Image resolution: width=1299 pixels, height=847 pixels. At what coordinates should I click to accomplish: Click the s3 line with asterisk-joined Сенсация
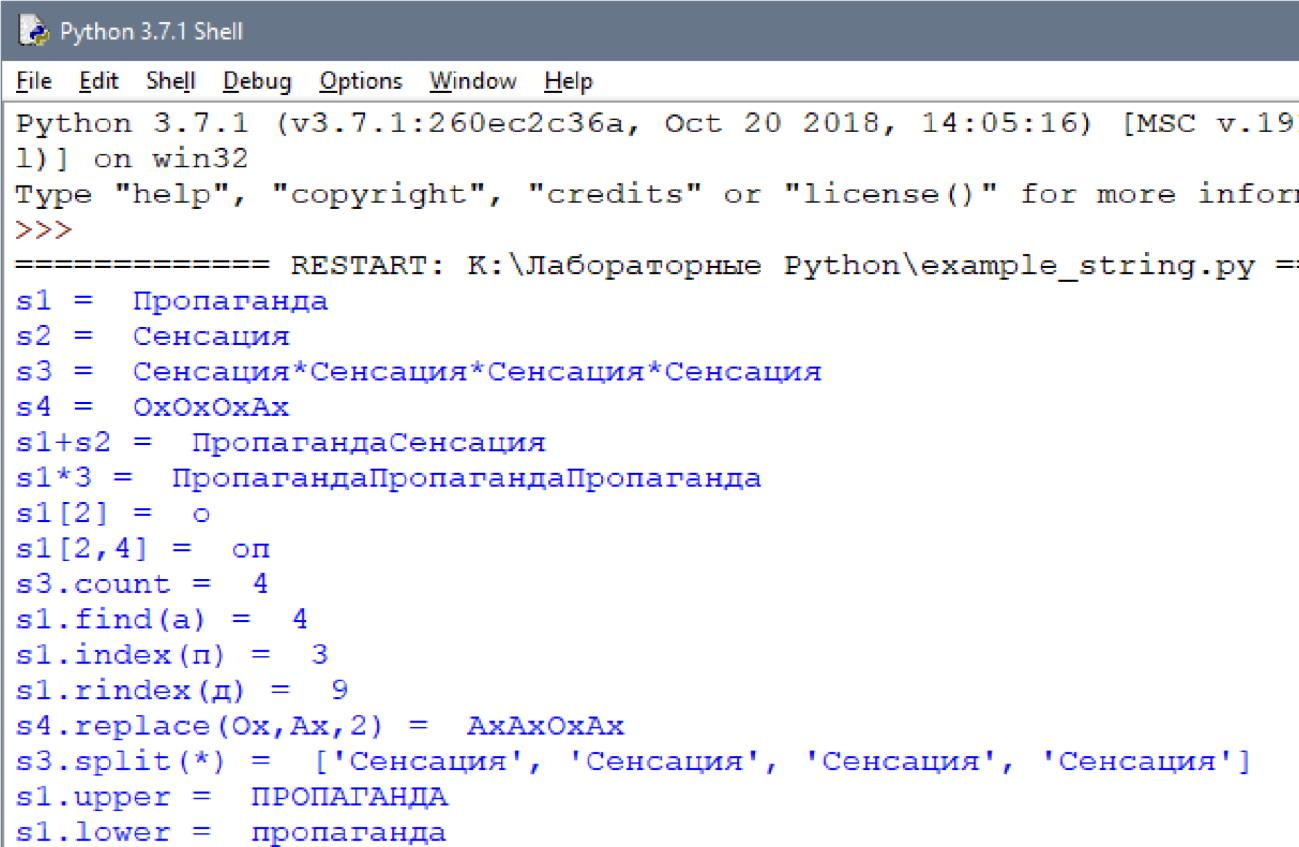(x=419, y=373)
